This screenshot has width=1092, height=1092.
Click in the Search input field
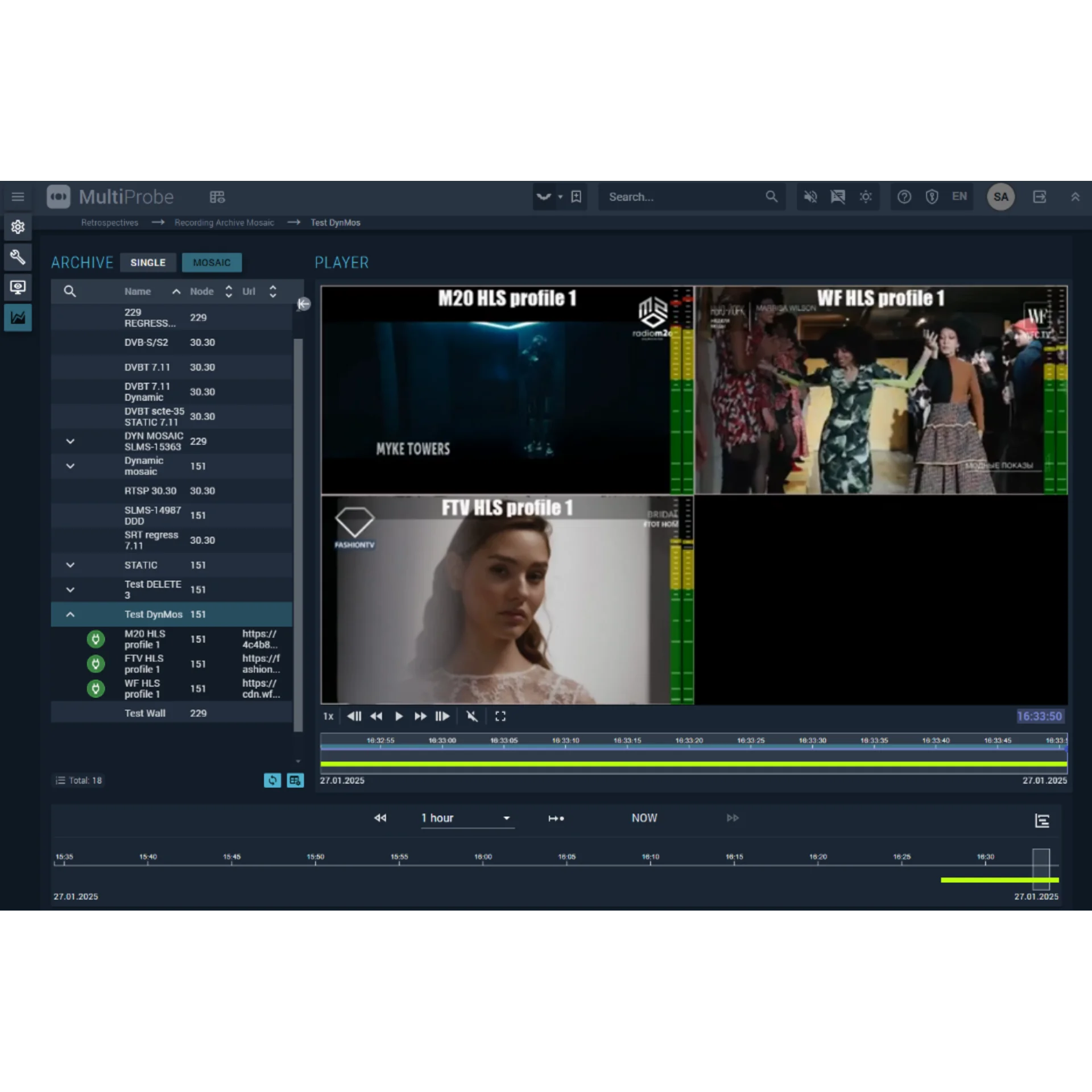click(682, 197)
